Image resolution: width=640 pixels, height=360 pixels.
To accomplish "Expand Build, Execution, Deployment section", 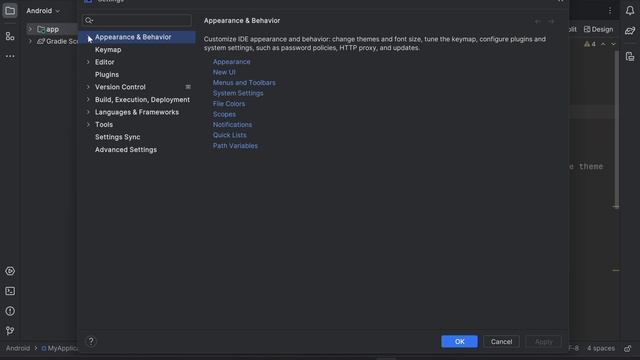I will [88, 100].
